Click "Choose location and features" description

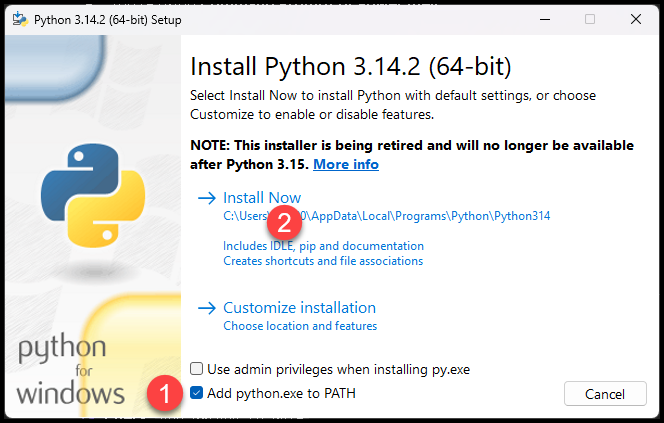300,326
